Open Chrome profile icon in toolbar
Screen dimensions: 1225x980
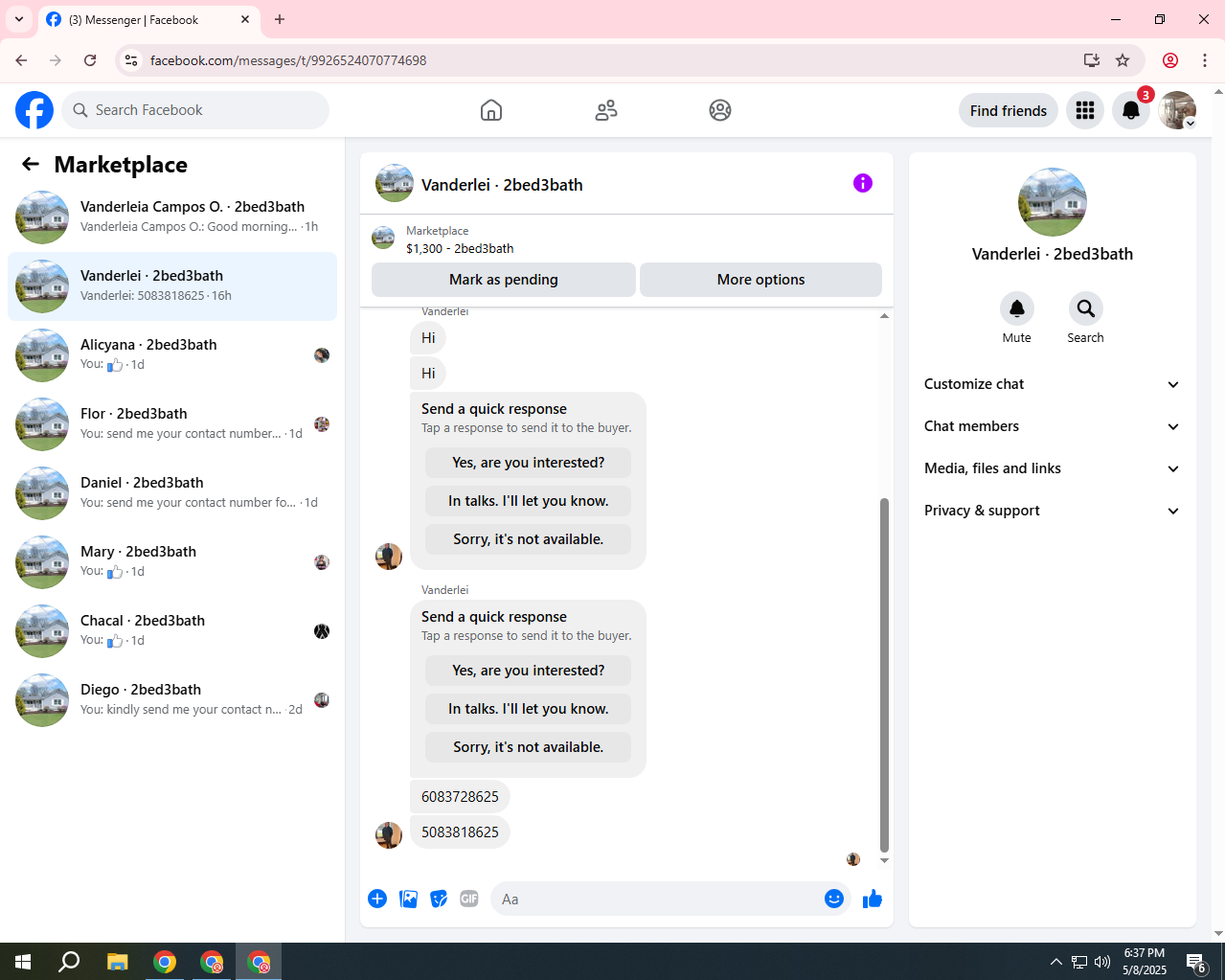point(1170,60)
